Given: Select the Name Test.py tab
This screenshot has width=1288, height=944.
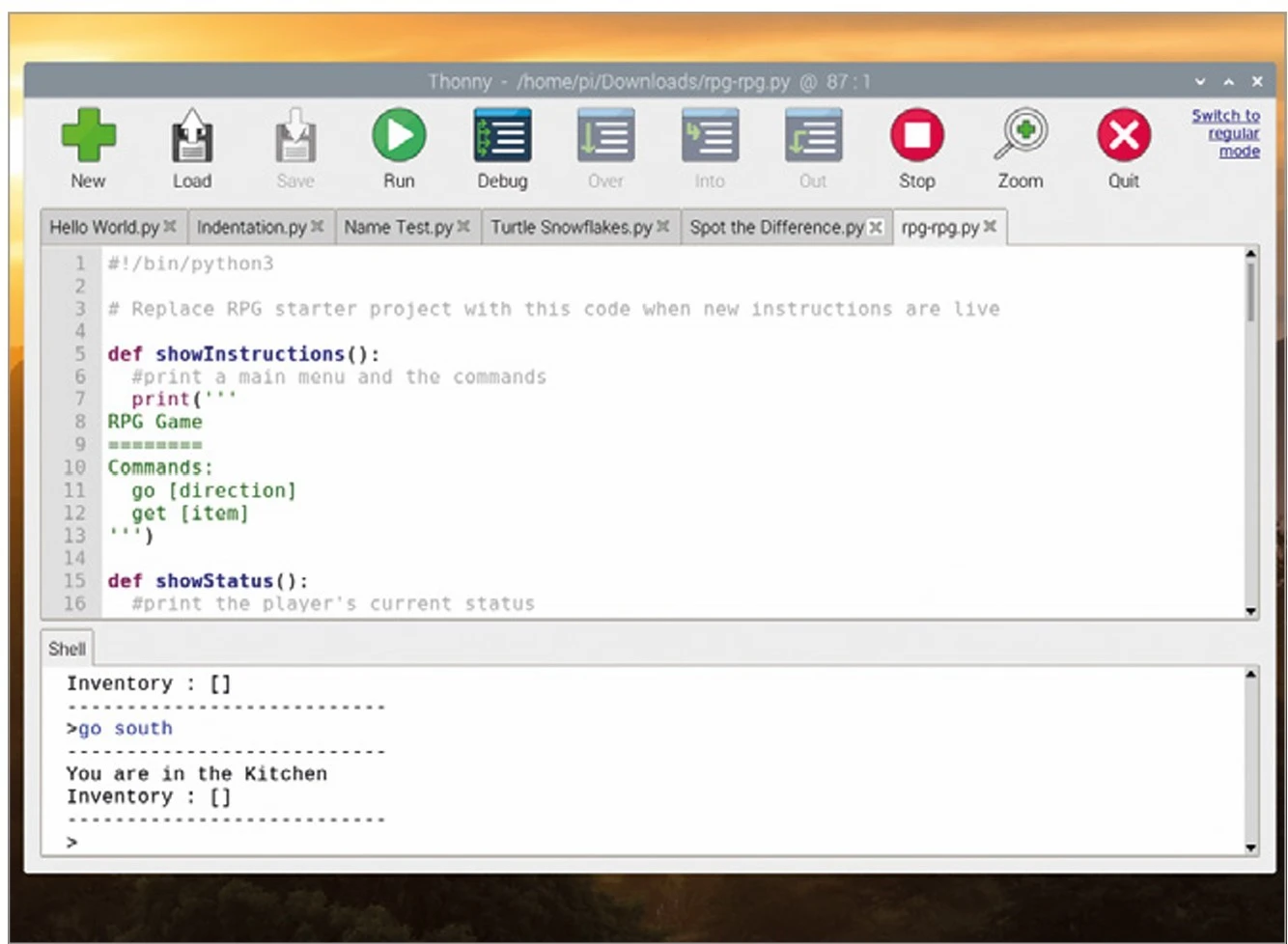Looking at the screenshot, I should click(x=398, y=228).
